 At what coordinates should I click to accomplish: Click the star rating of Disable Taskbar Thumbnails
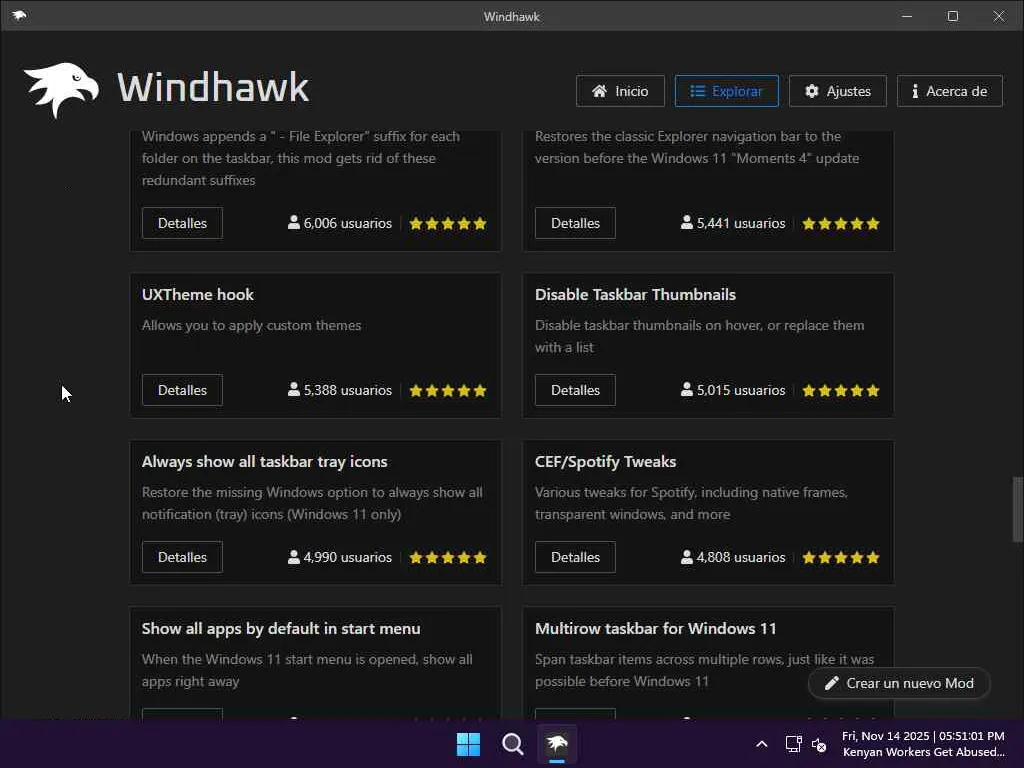point(841,391)
